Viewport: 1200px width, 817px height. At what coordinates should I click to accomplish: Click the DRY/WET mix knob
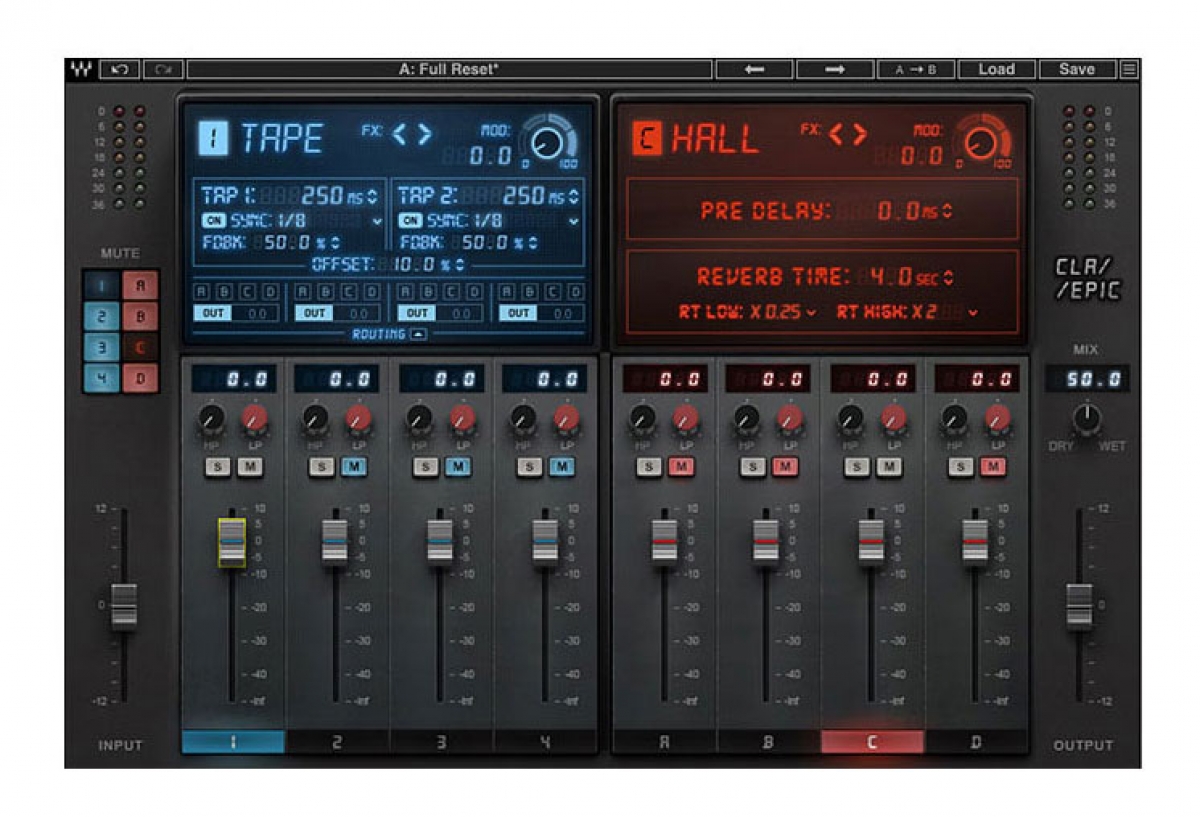point(1087,418)
